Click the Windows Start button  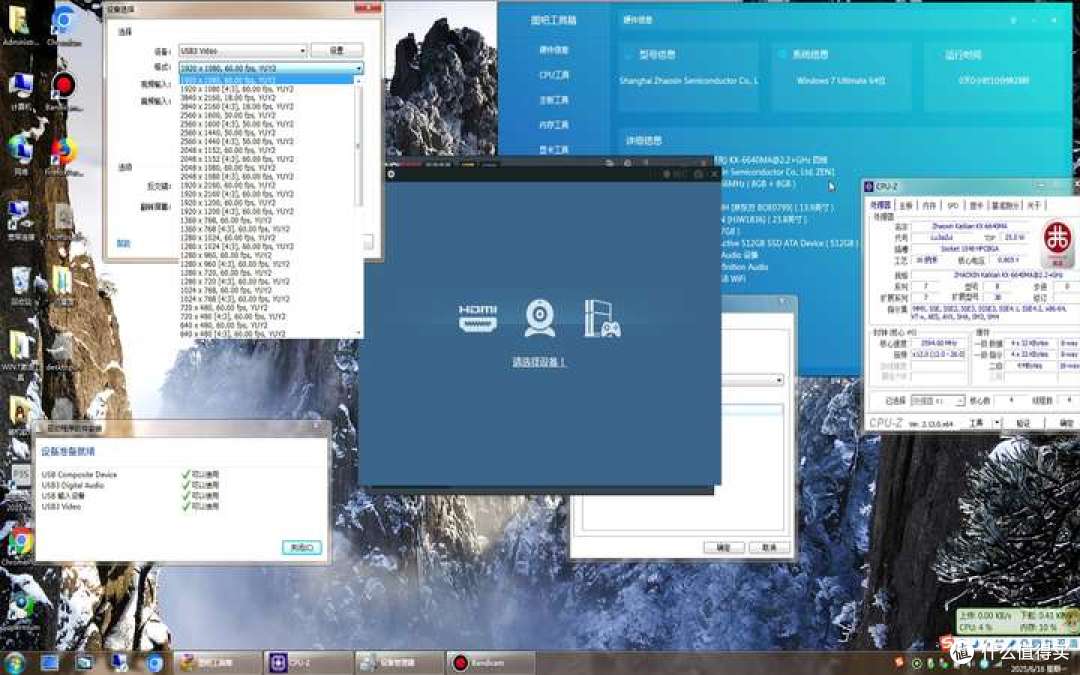coord(14,663)
